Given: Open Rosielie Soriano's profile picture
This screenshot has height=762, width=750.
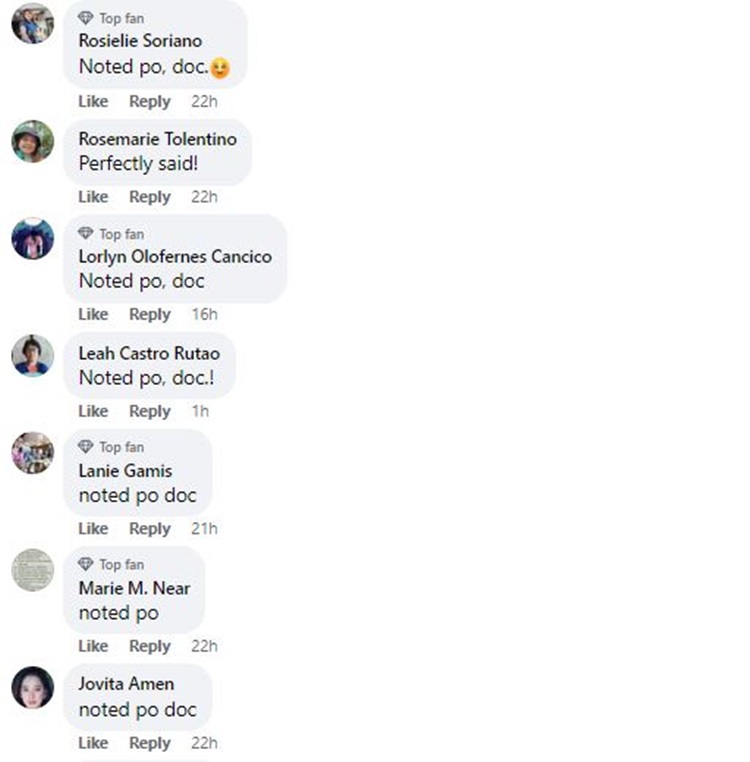Looking at the screenshot, I should coord(33,23).
